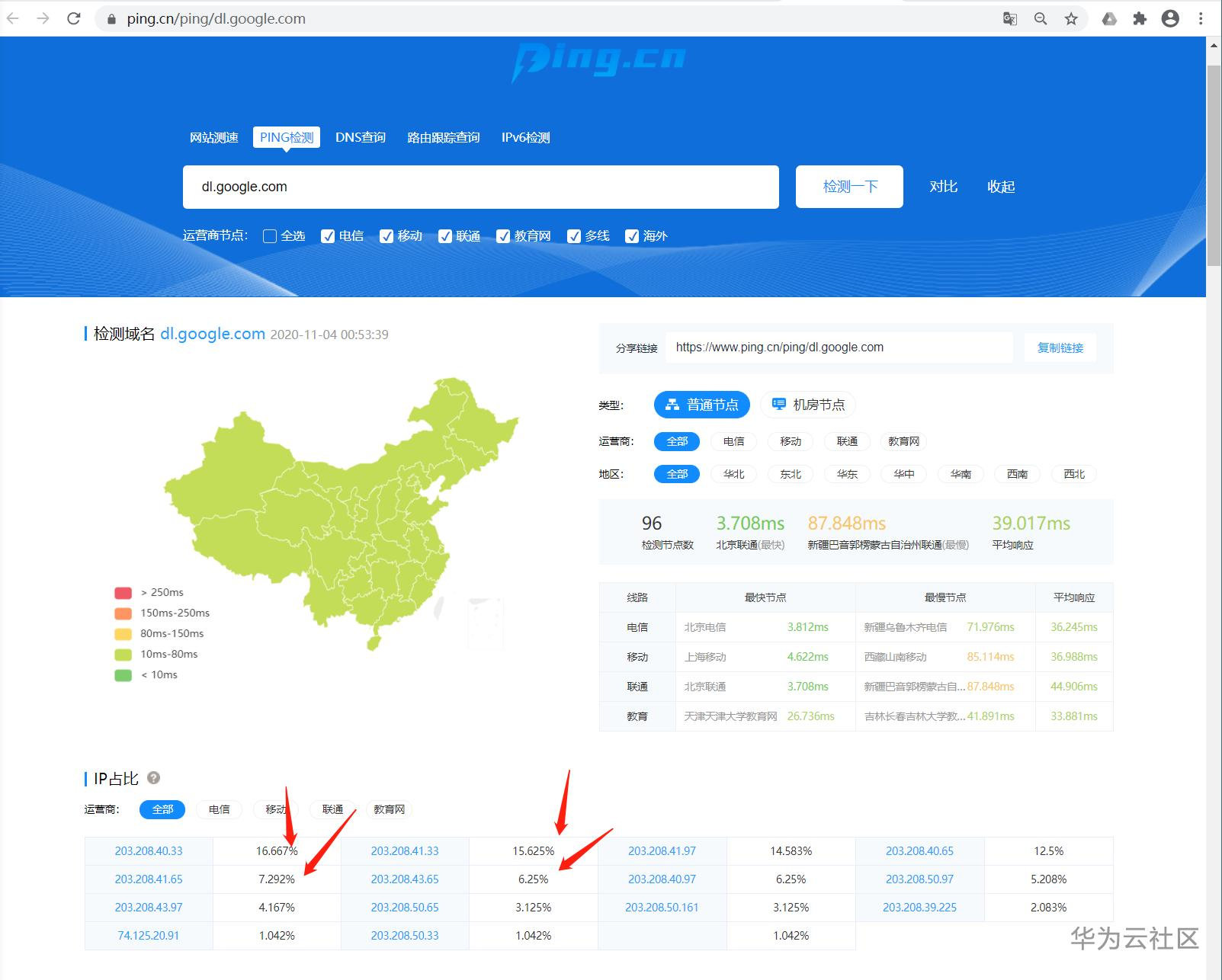Click the 对比 link

point(944,187)
